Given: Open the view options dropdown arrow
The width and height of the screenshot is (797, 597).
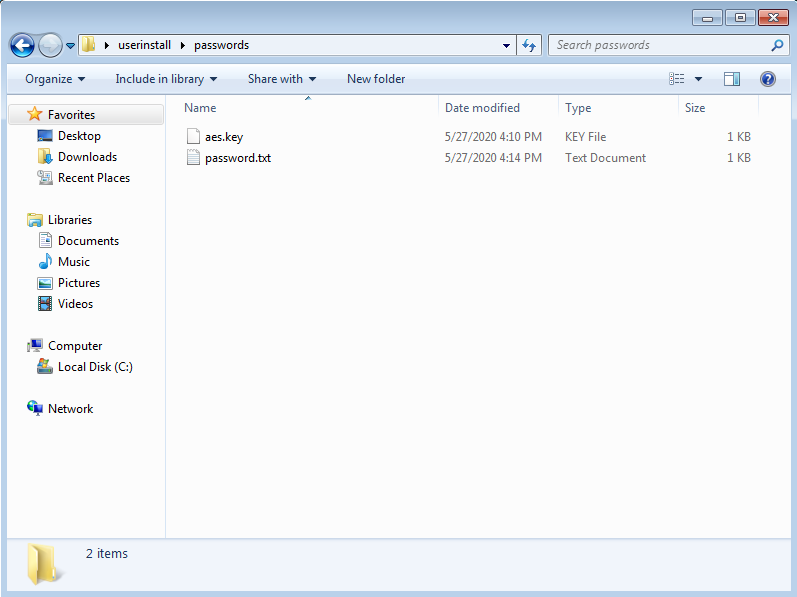Looking at the screenshot, I should click(x=698, y=79).
